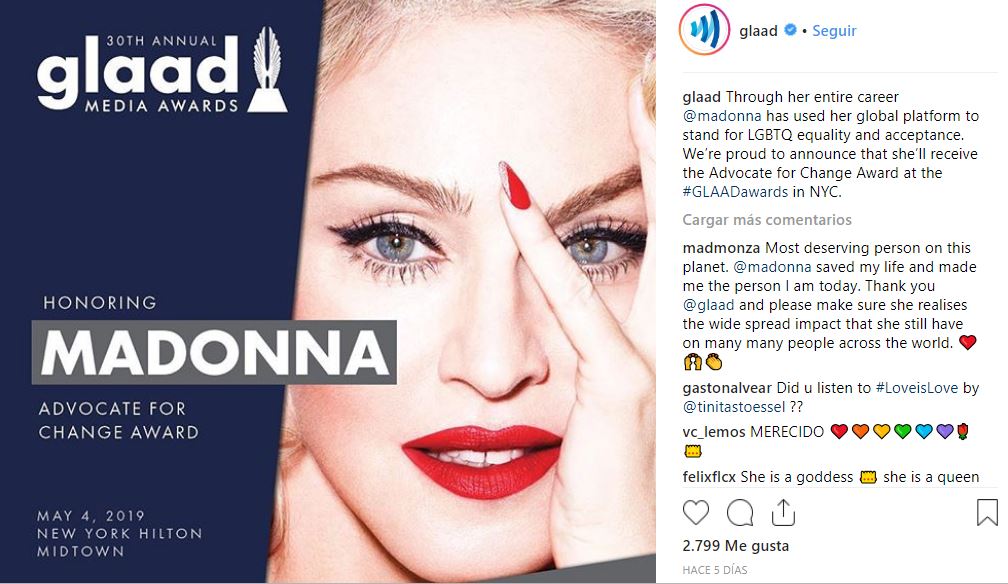Screen dimensions: 1008x584
Task: Open the #LoveisLove hashtag
Action: coord(917,388)
